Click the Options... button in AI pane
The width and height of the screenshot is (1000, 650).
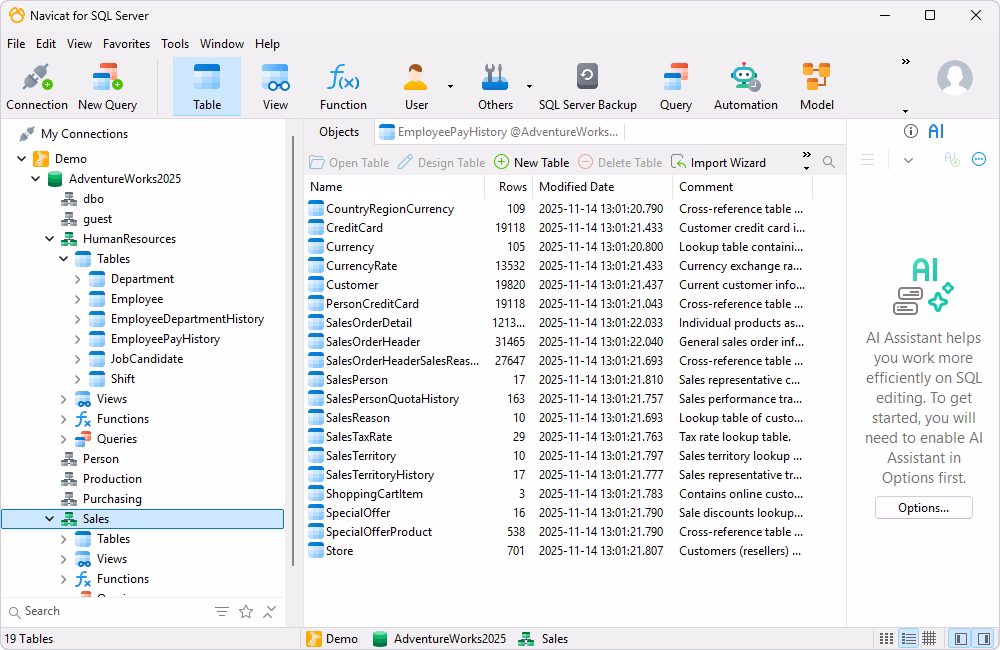pyautogui.click(x=923, y=508)
